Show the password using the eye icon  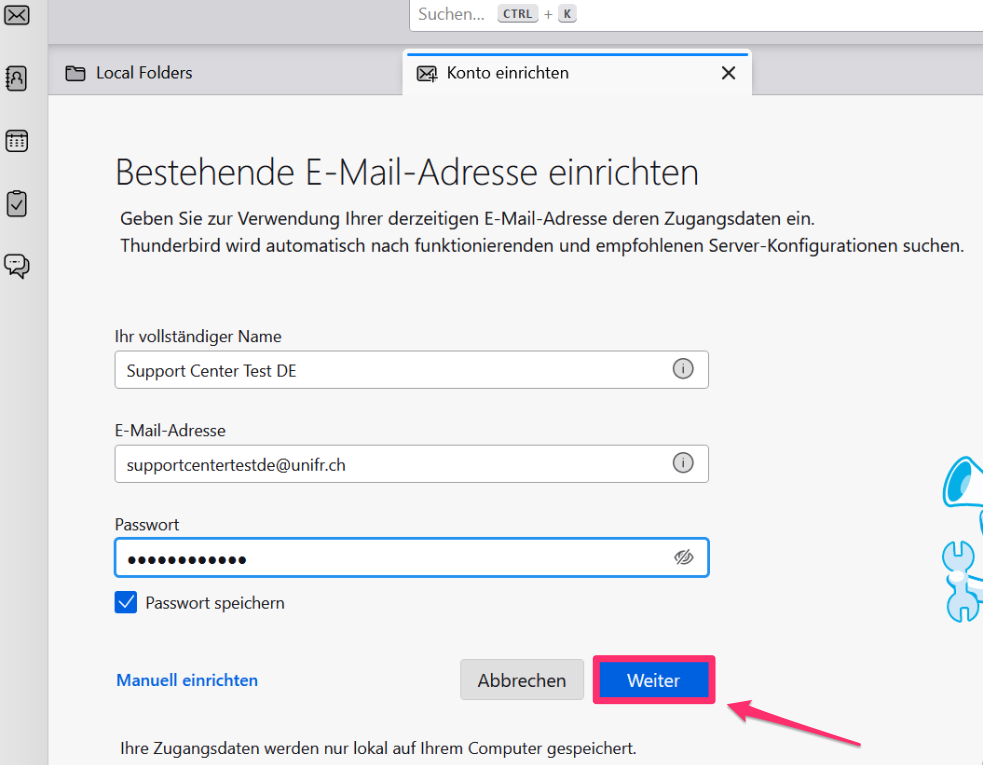684,558
